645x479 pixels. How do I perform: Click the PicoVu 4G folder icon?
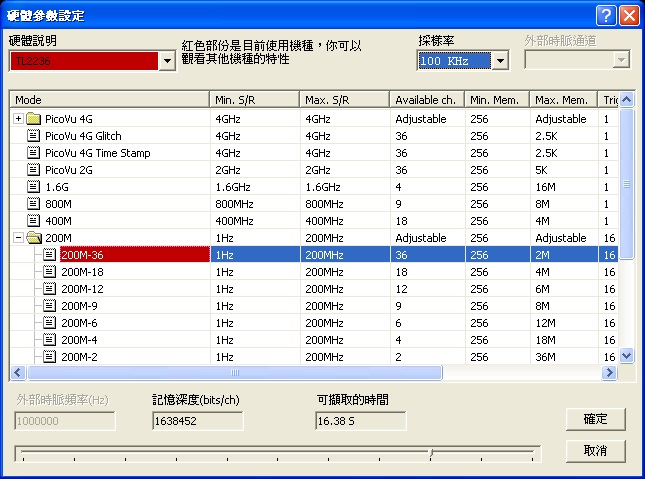33,119
